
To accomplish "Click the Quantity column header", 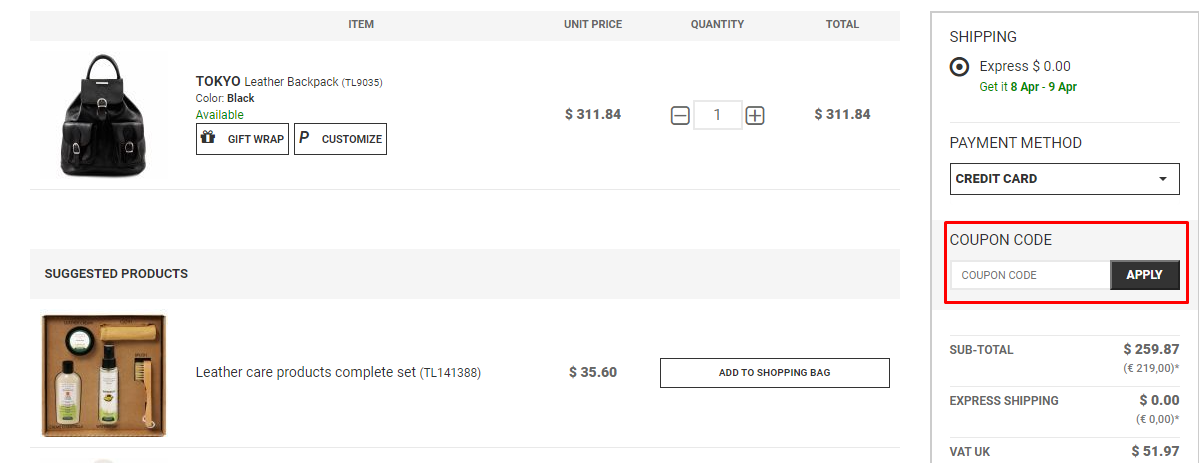I will click(717, 24).
